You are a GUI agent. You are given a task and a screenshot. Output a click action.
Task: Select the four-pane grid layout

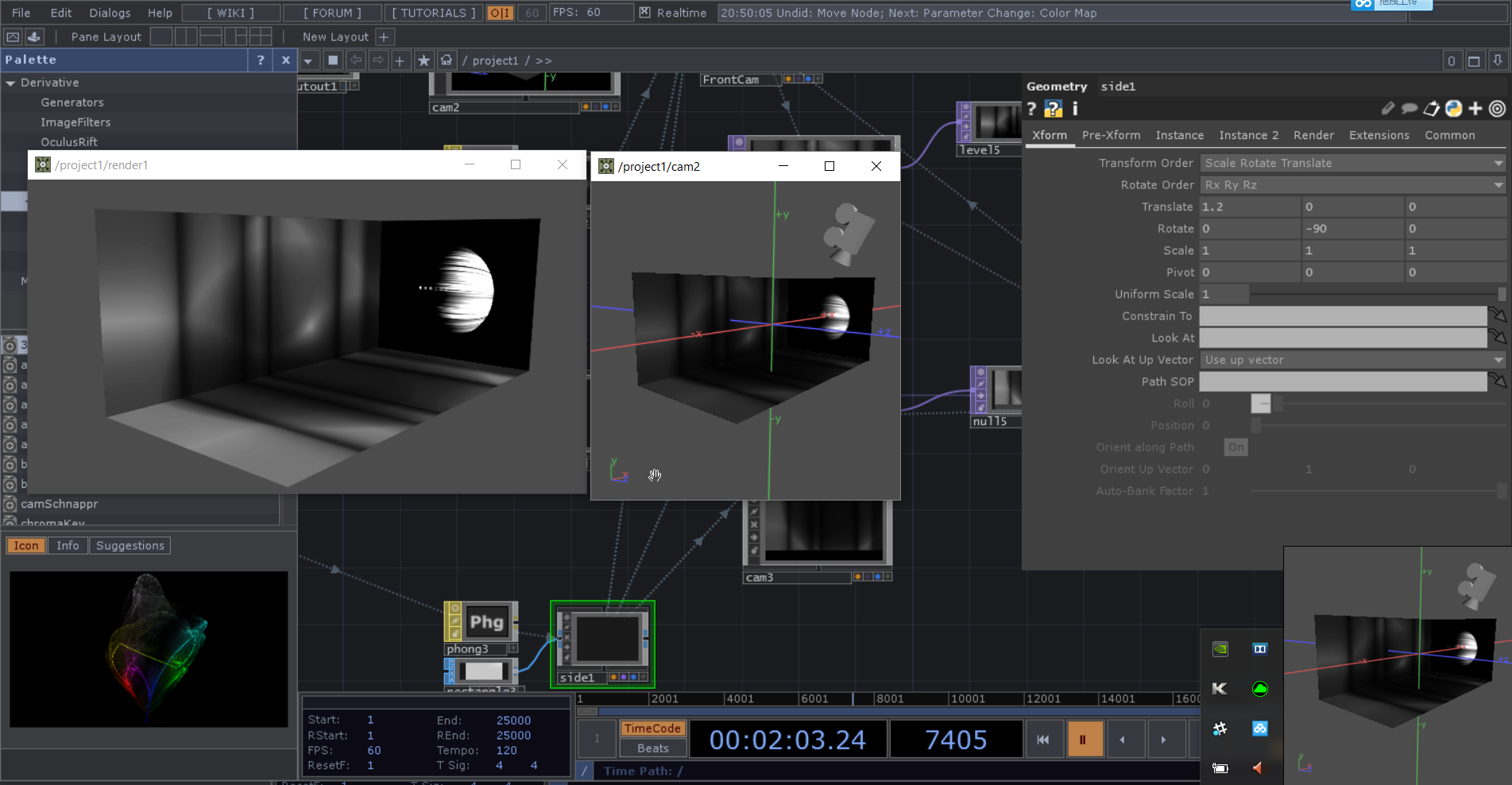(260, 37)
